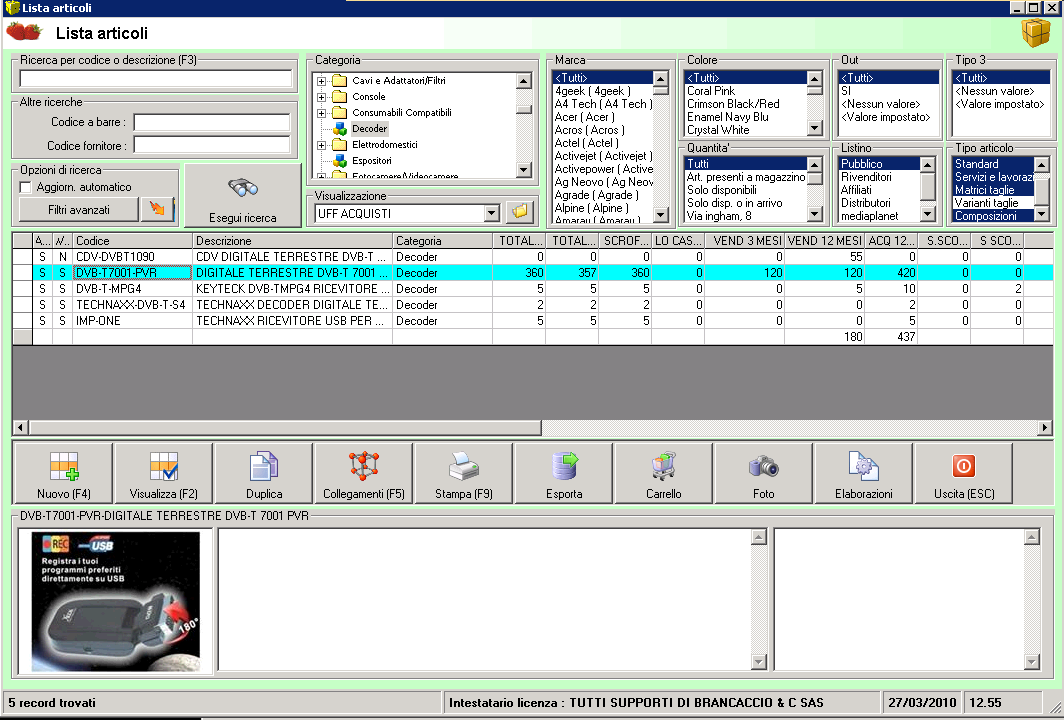Click the Duplica duplicate icon
Viewport: 1064px width, 720px height.
tap(263, 467)
